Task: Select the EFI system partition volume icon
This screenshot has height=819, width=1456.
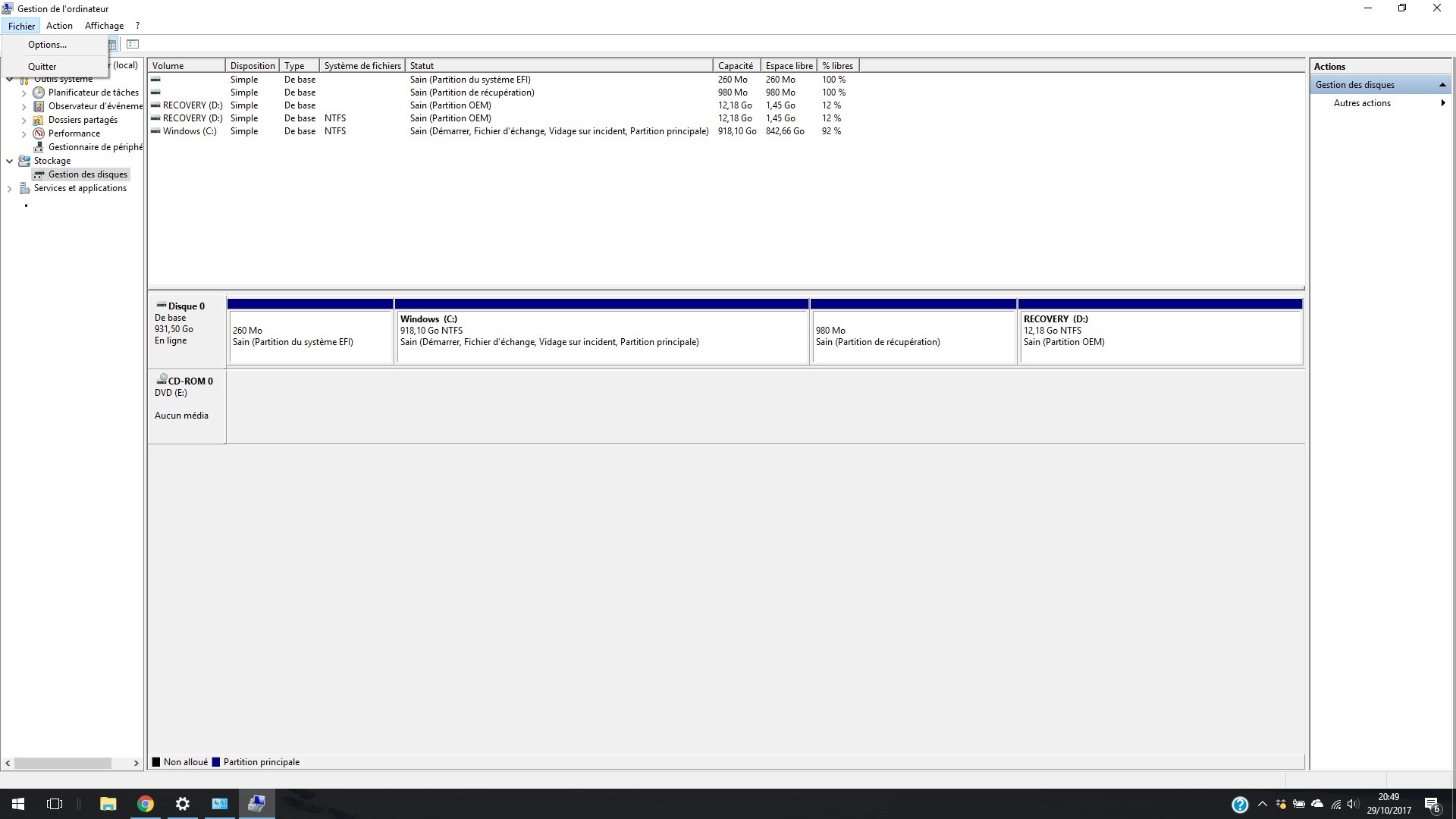Action: (155, 80)
